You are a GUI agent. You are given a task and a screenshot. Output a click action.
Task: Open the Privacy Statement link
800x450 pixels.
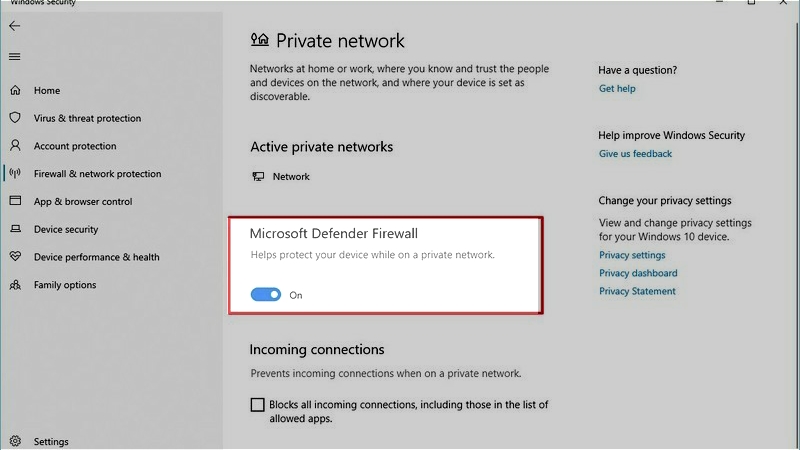click(637, 291)
